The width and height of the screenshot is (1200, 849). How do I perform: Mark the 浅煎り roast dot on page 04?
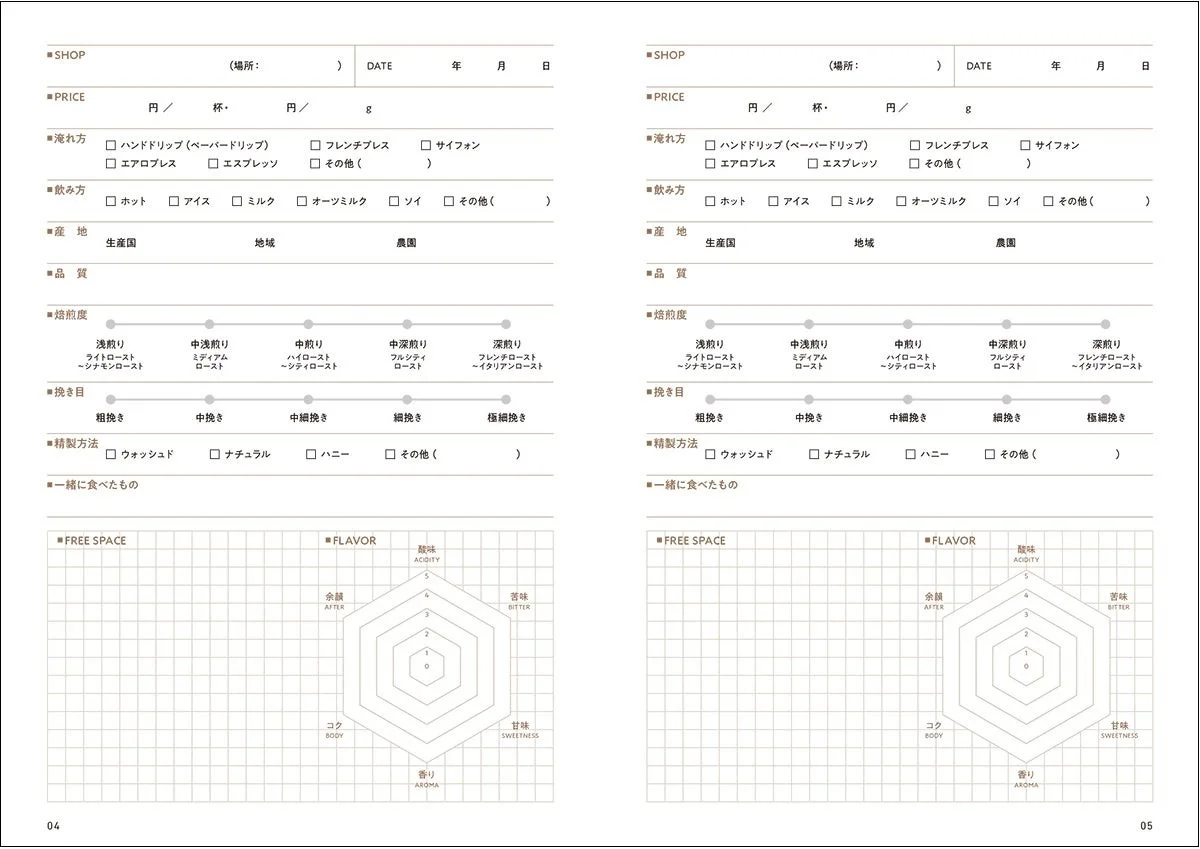[x=111, y=324]
